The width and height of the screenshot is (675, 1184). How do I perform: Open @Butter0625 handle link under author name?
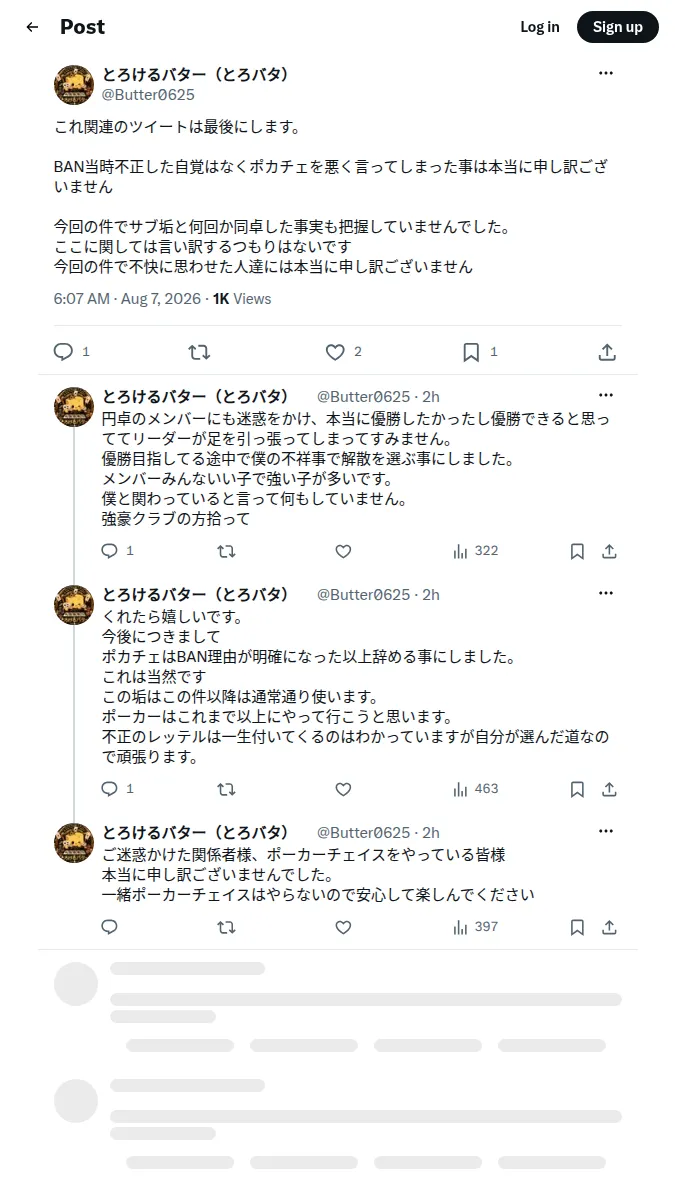pyautogui.click(x=148, y=95)
